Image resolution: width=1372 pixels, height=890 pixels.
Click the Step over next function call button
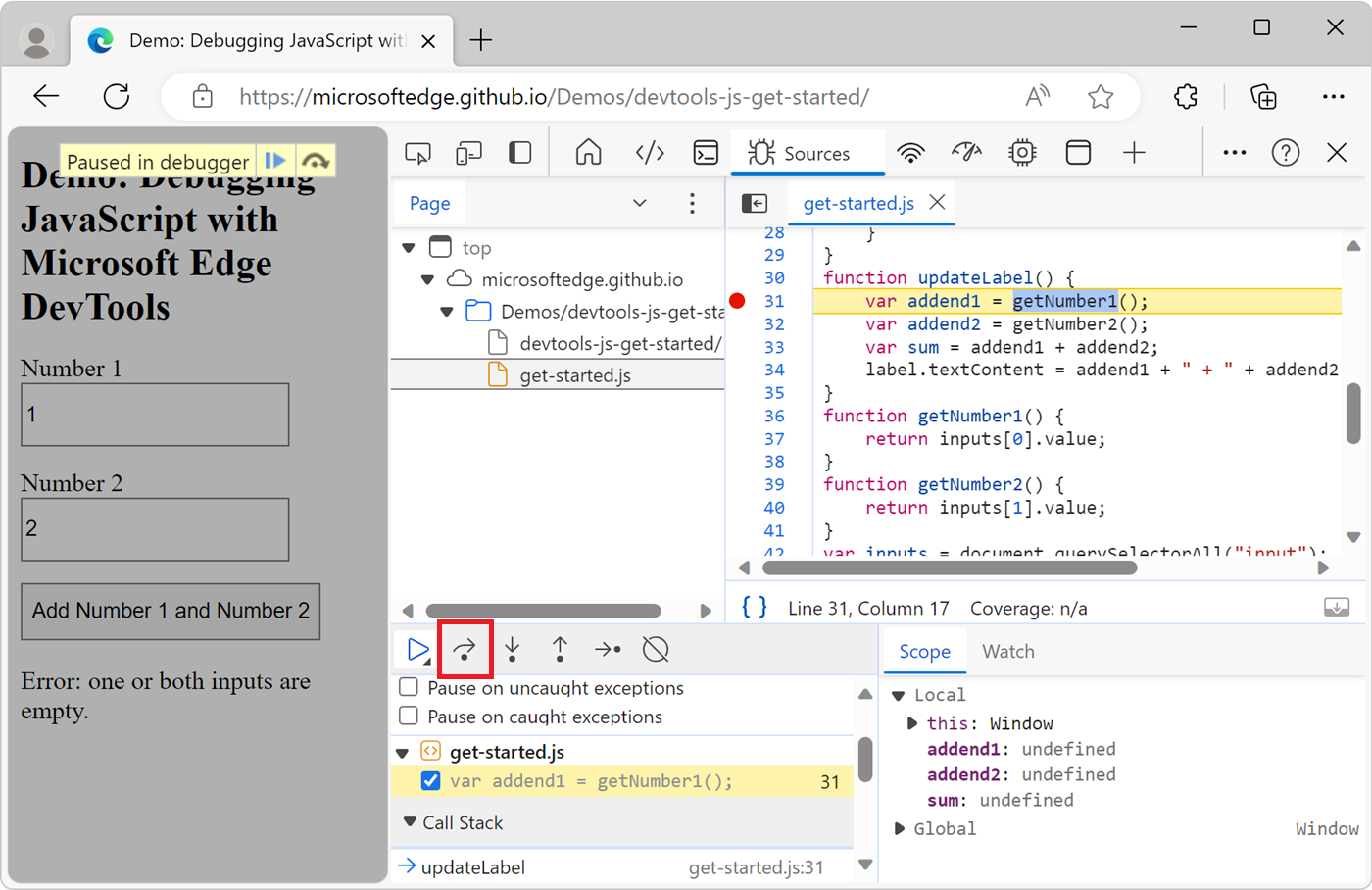click(x=465, y=649)
